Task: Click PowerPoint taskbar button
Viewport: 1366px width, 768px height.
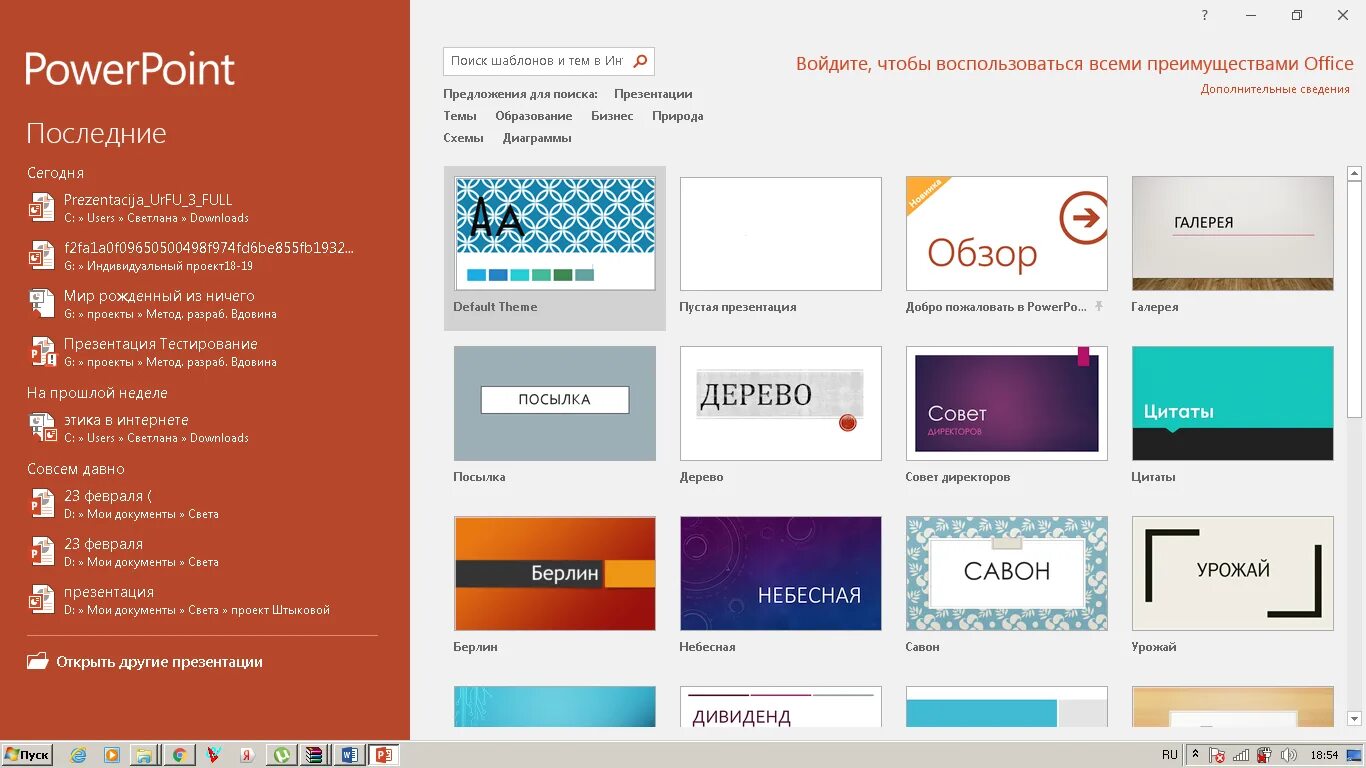Action: coord(383,755)
